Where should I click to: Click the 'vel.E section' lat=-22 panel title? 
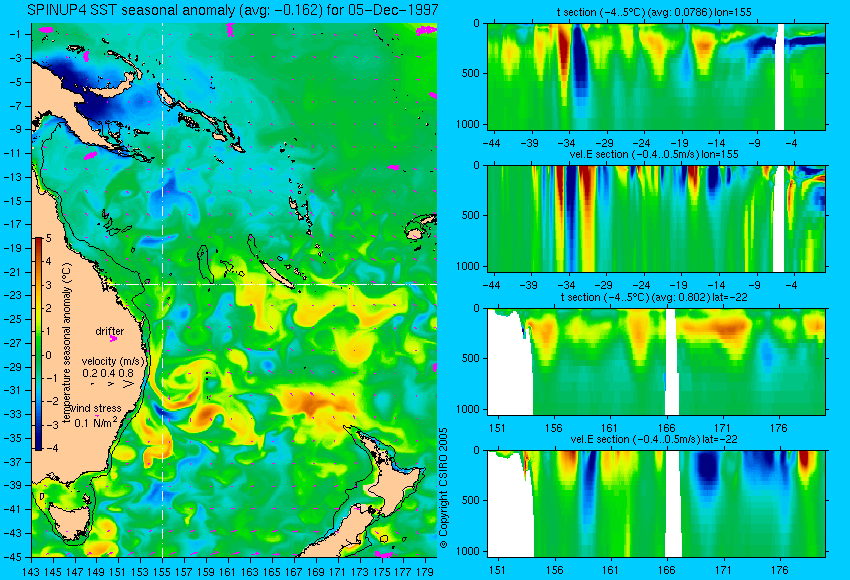pyautogui.click(x=654, y=439)
